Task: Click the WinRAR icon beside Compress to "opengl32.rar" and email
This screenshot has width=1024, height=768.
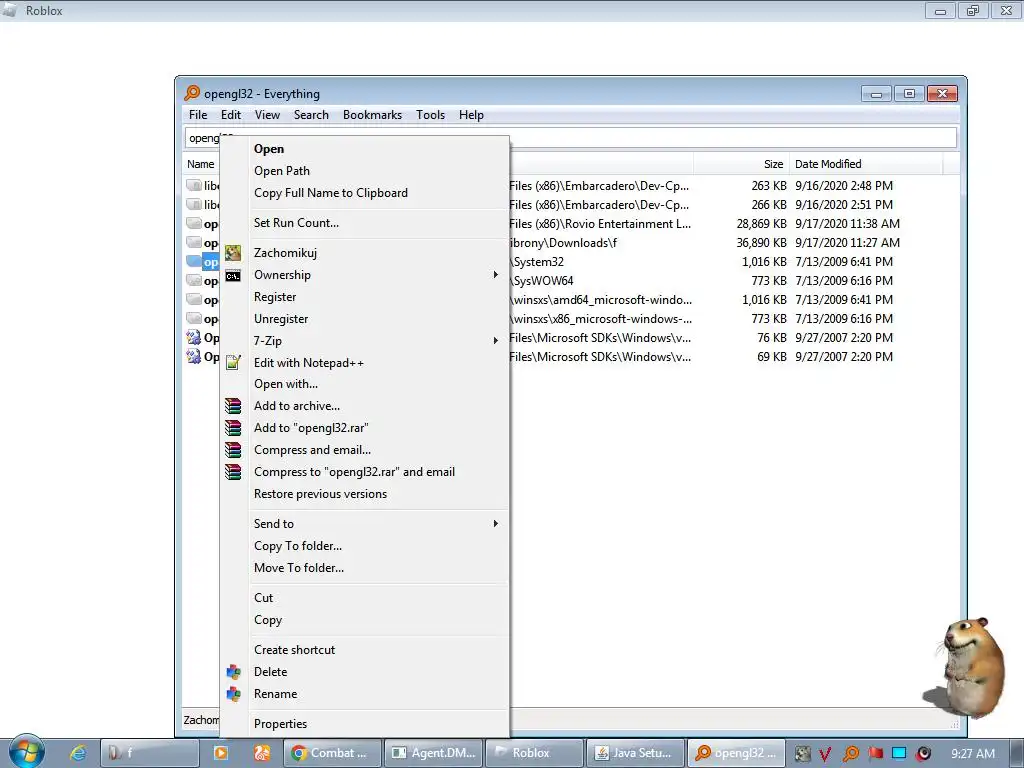Action: pyautogui.click(x=233, y=472)
